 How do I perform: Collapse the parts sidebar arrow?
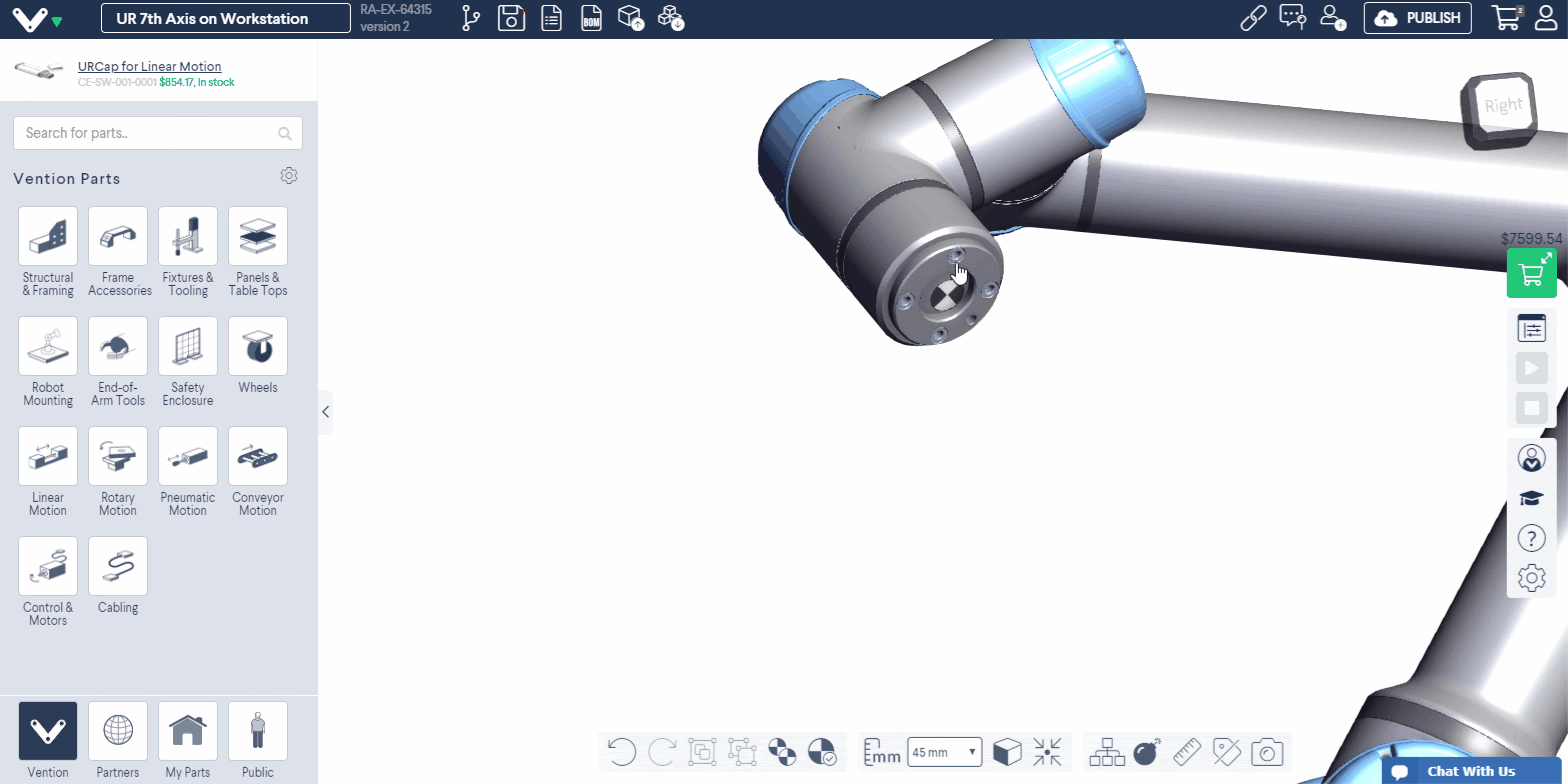(325, 412)
